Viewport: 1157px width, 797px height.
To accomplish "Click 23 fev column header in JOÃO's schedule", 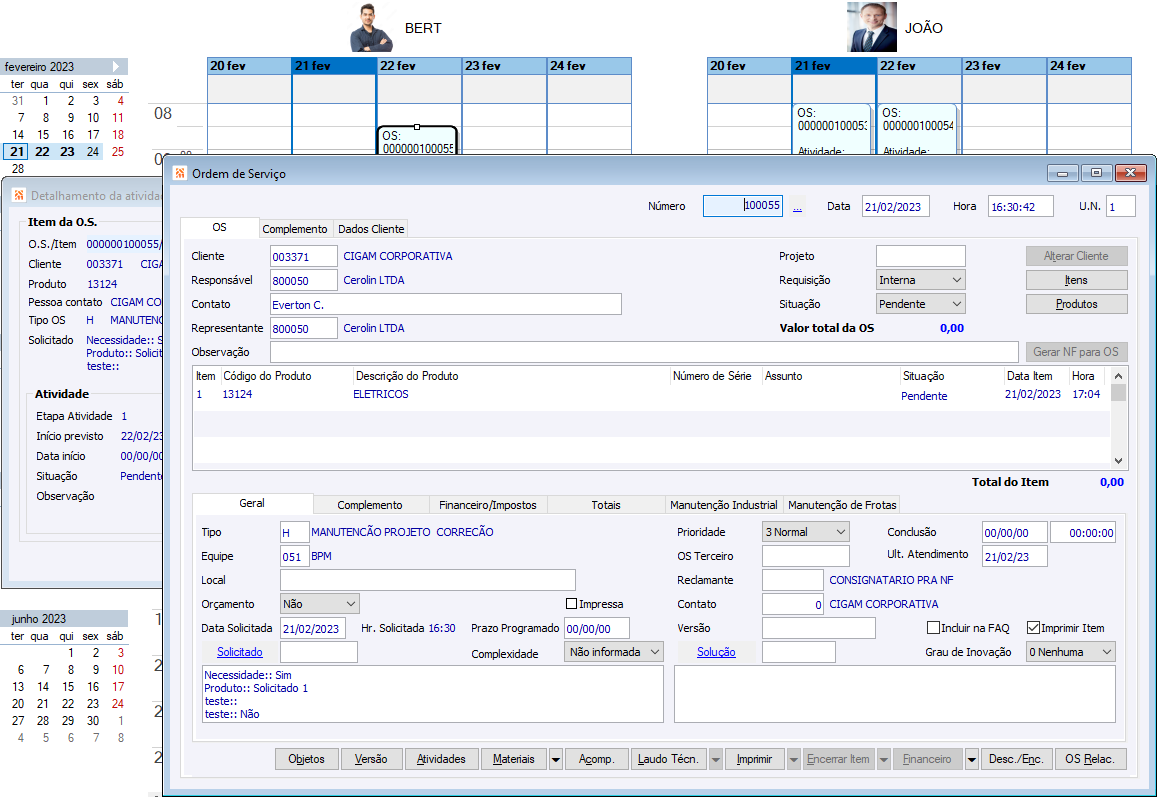I will pos(1004,66).
